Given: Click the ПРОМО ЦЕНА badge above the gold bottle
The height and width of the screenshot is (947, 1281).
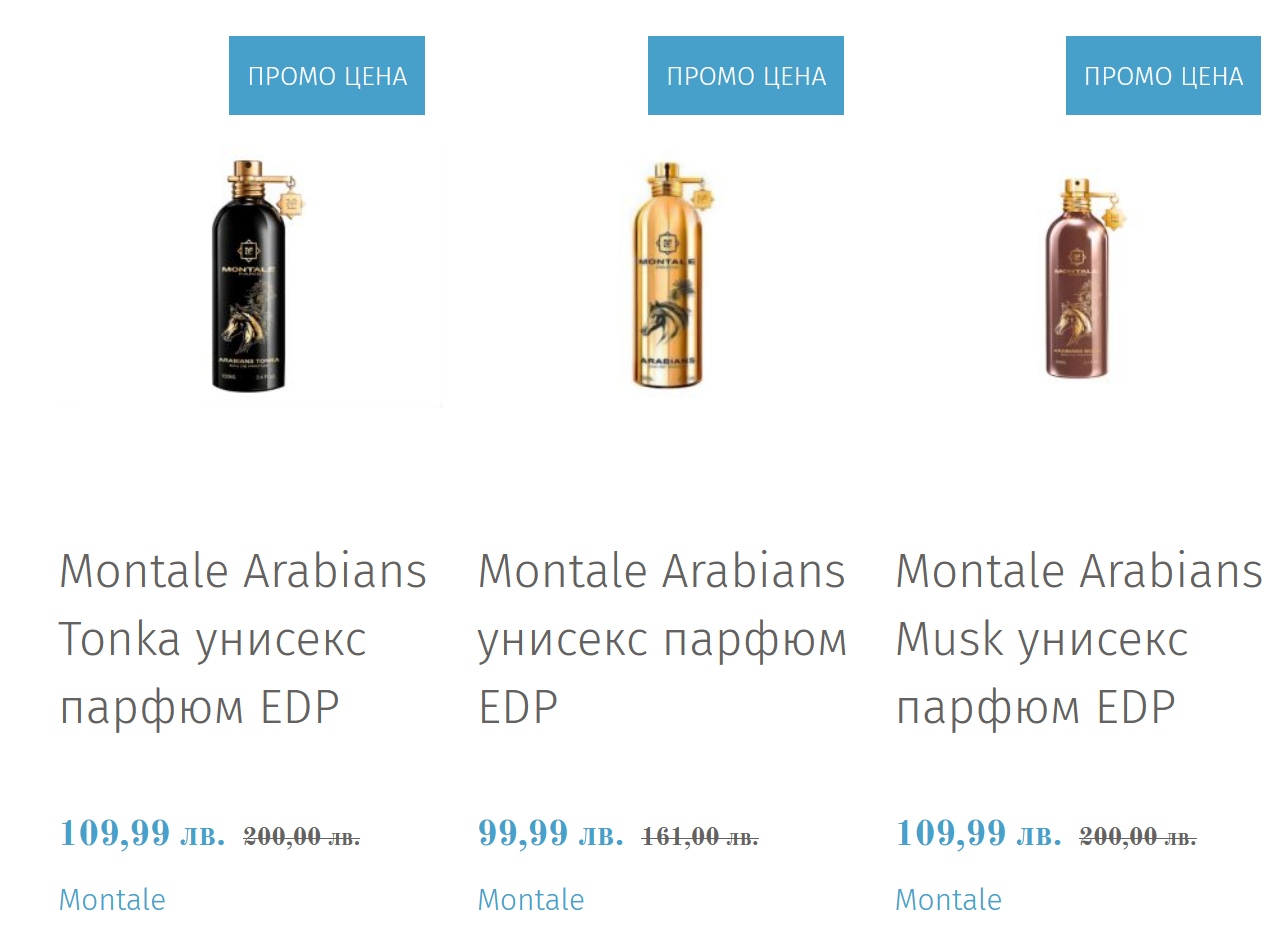Looking at the screenshot, I should [746, 76].
